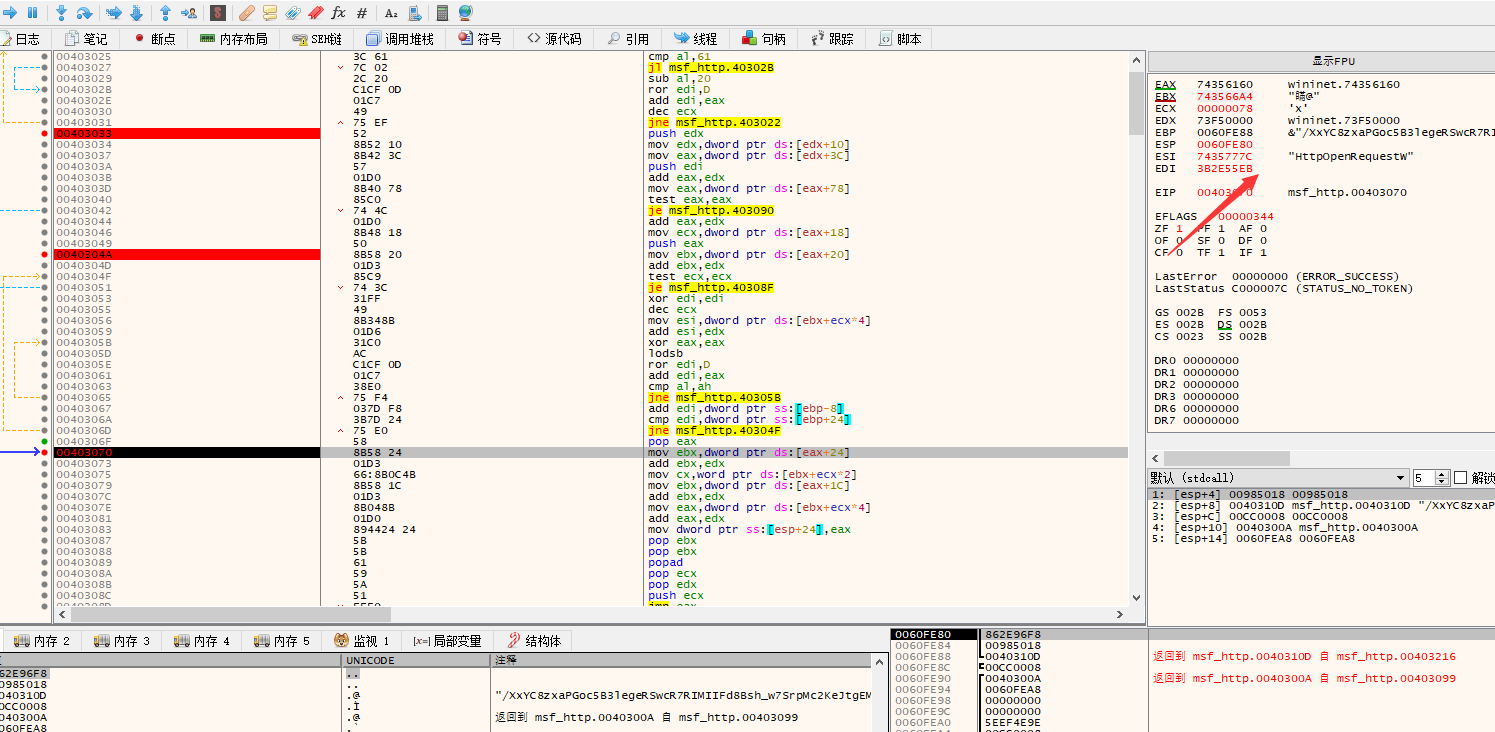The height and width of the screenshot is (732, 1495).
Task: Select the instruction "je msf_http.403090"
Action: coord(712,210)
